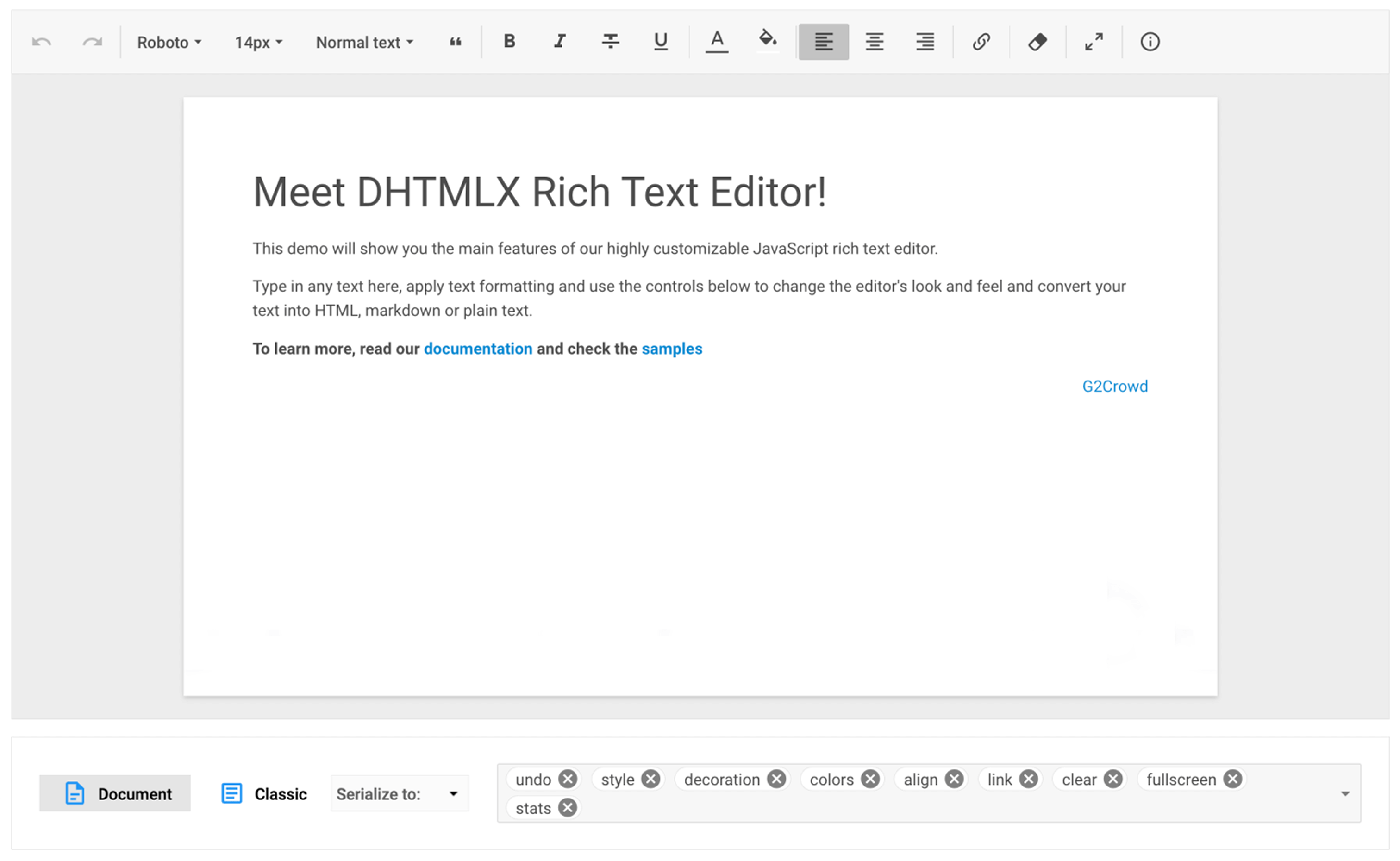Open the documentation link
Screen dimensions: 1400x861
478,348
